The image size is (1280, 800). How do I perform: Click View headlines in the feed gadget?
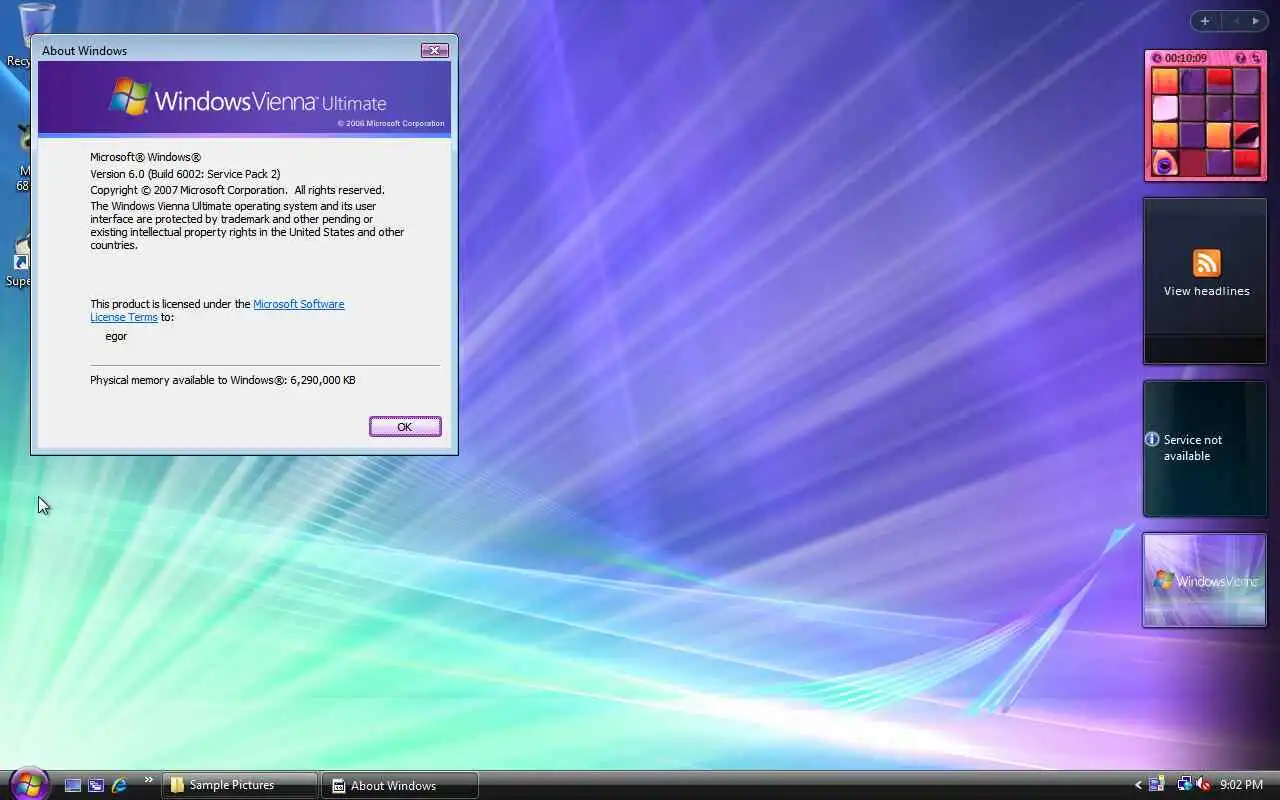(1206, 291)
